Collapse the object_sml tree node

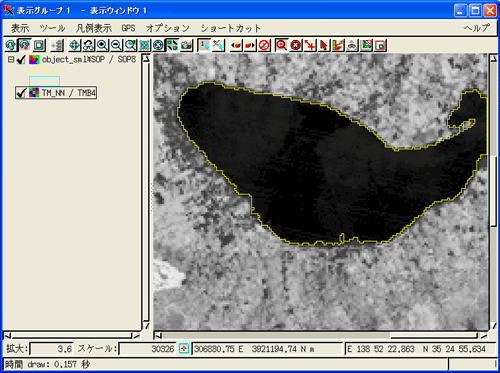point(11,59)
